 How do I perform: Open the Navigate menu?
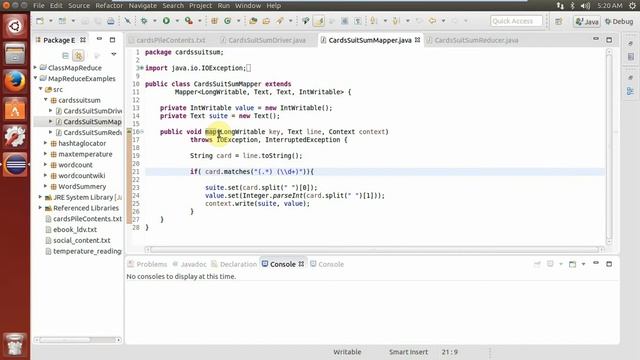coord(142,6)
